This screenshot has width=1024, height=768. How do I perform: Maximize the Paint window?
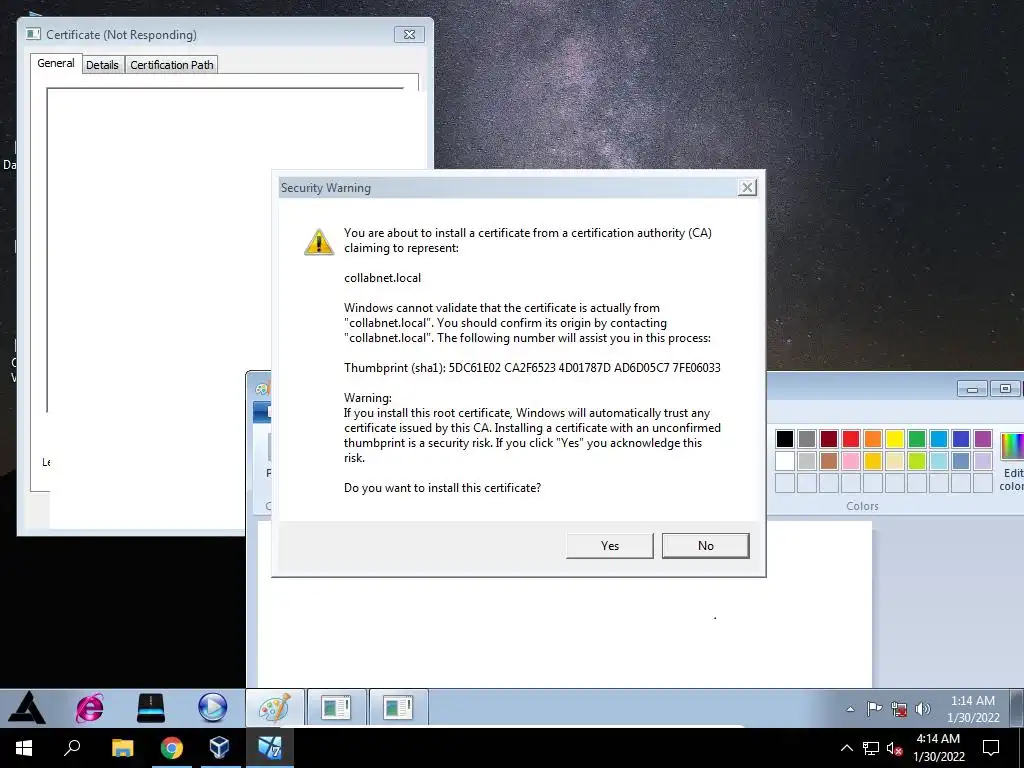1005,389
